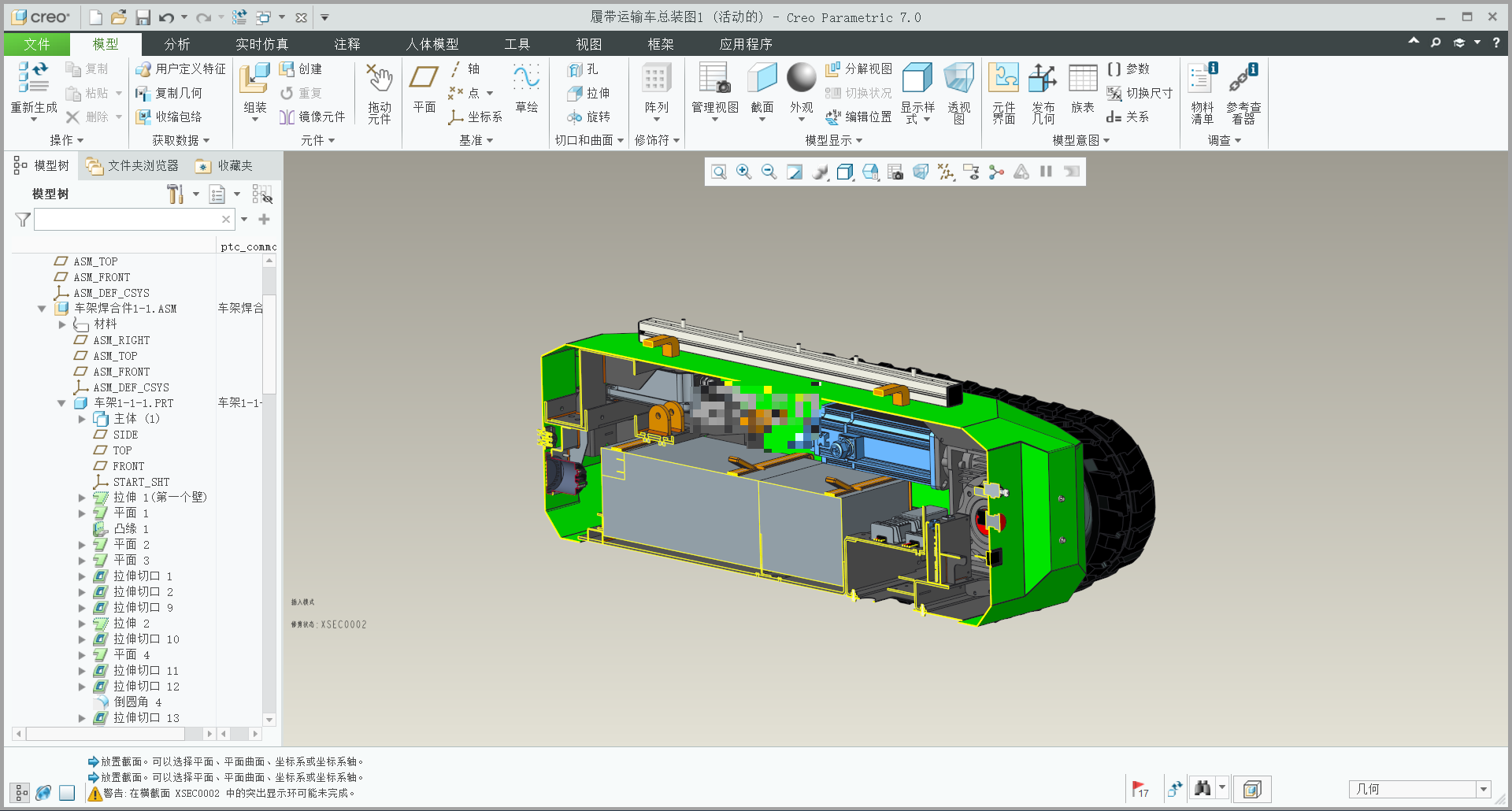Click the 编辑位置 (Edit Position) button
Screen dimensions: 1512x811
coord(859,117)
